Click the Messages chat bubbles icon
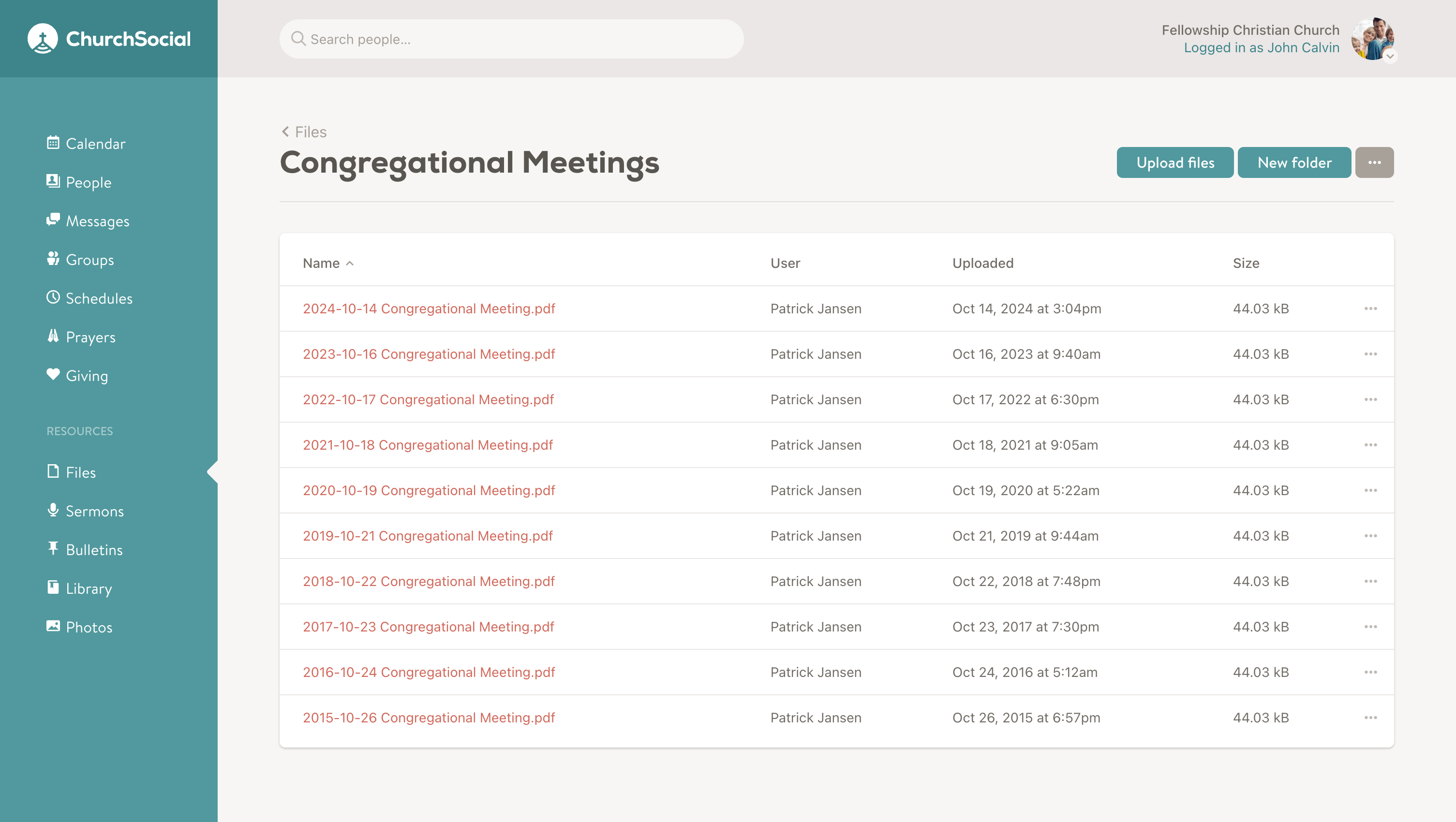 click(53, 220)
